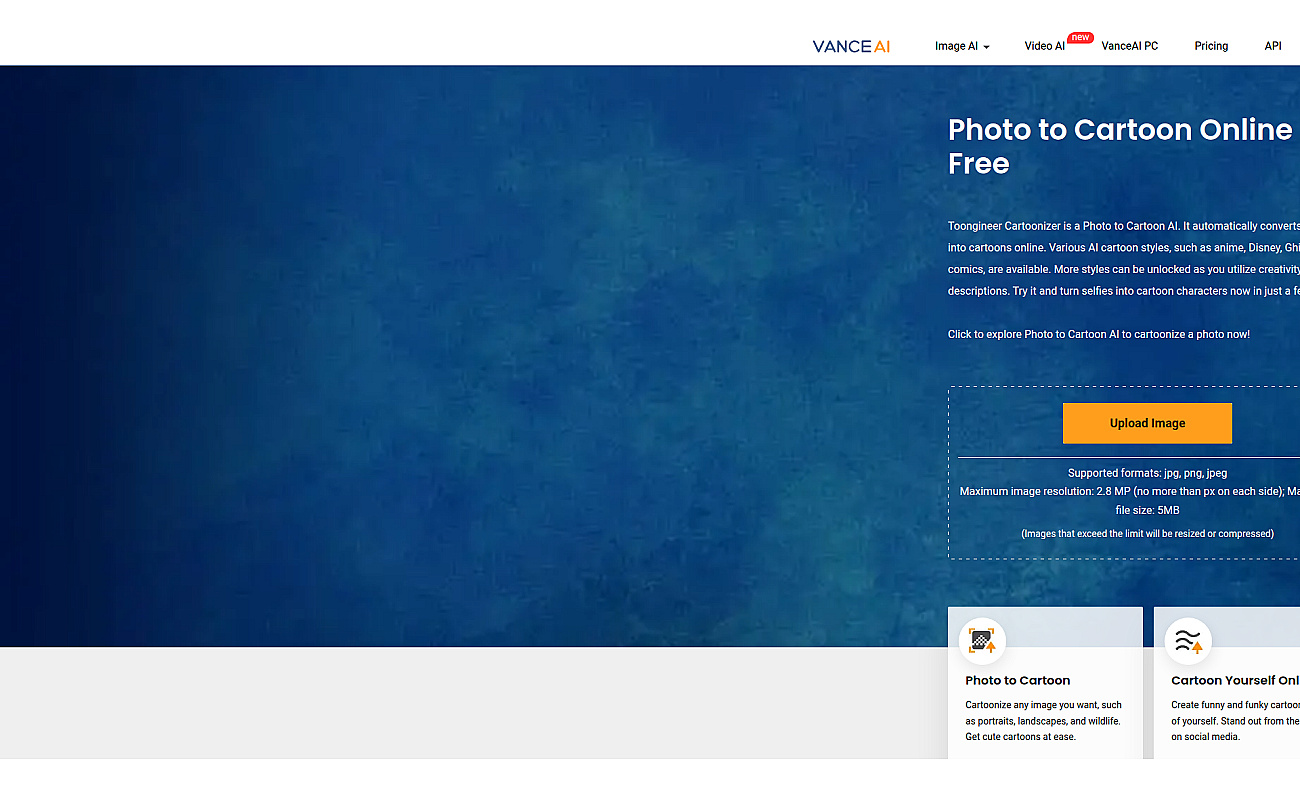This screenshot has height=788, width=1300.
Task: Open the API page
Action: [1273, 46]
